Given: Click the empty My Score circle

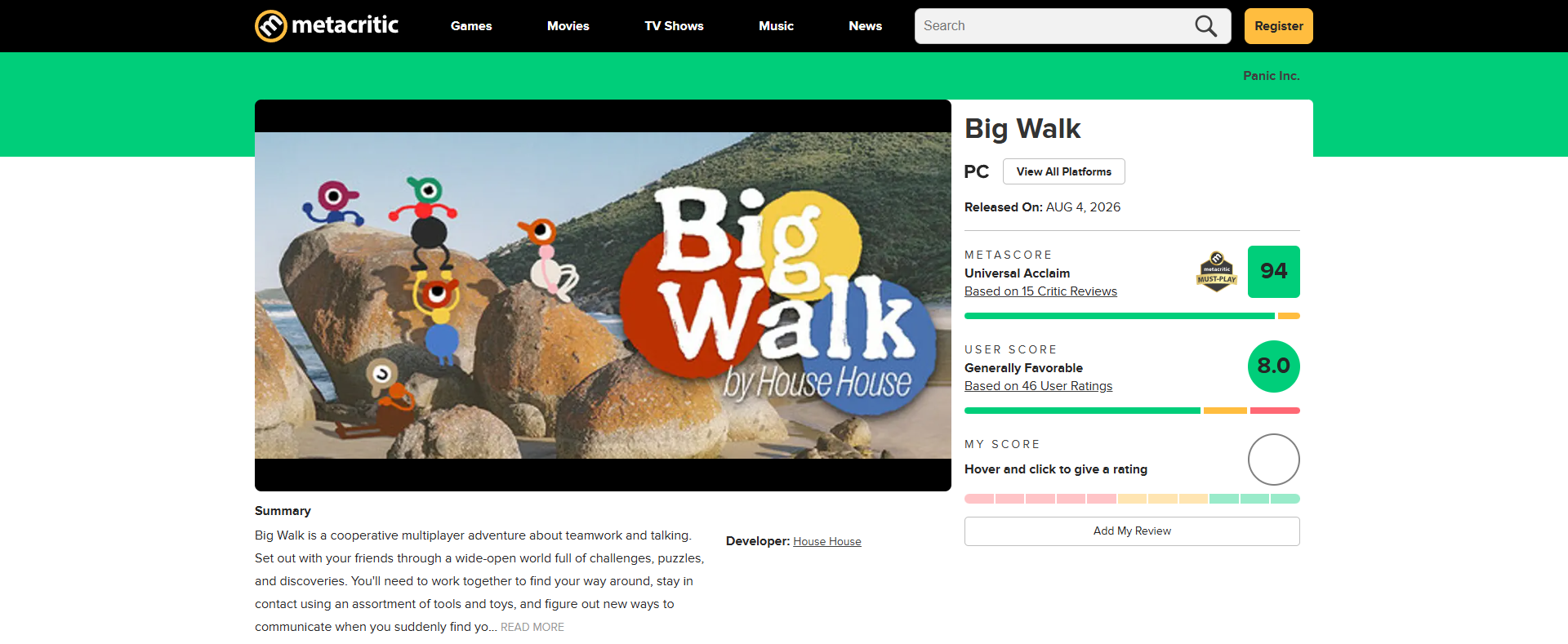Looking at the screenshot, I should pos(1273,460).
